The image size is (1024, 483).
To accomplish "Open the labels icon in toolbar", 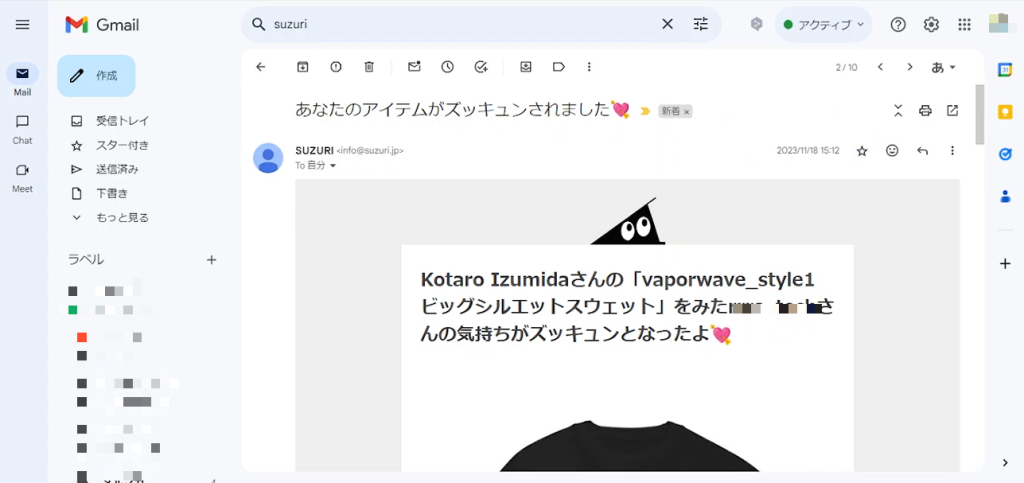I will click(x=558, y=67).
